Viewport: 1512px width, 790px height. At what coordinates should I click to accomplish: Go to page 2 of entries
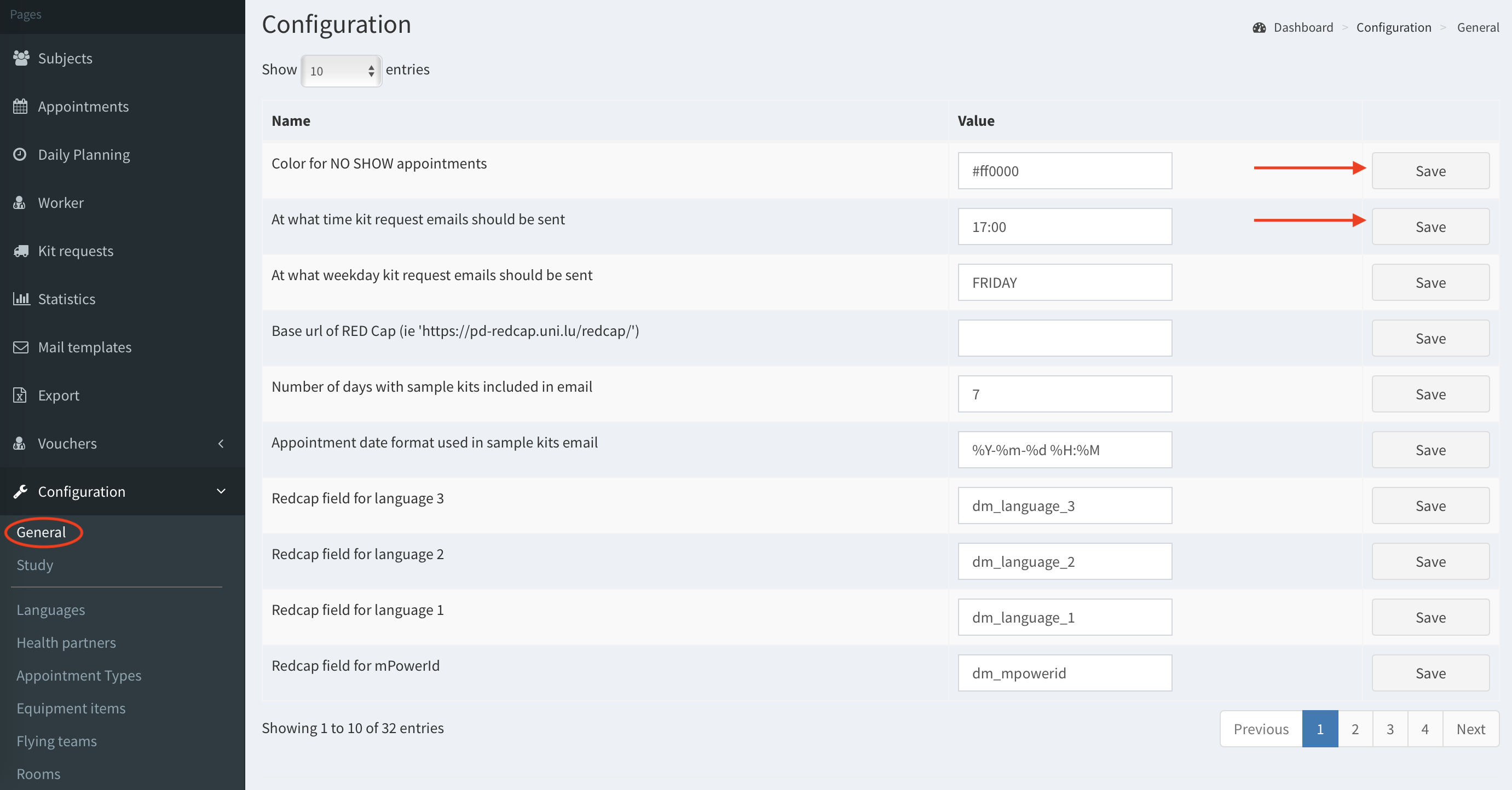click(x=1355, y=729)
